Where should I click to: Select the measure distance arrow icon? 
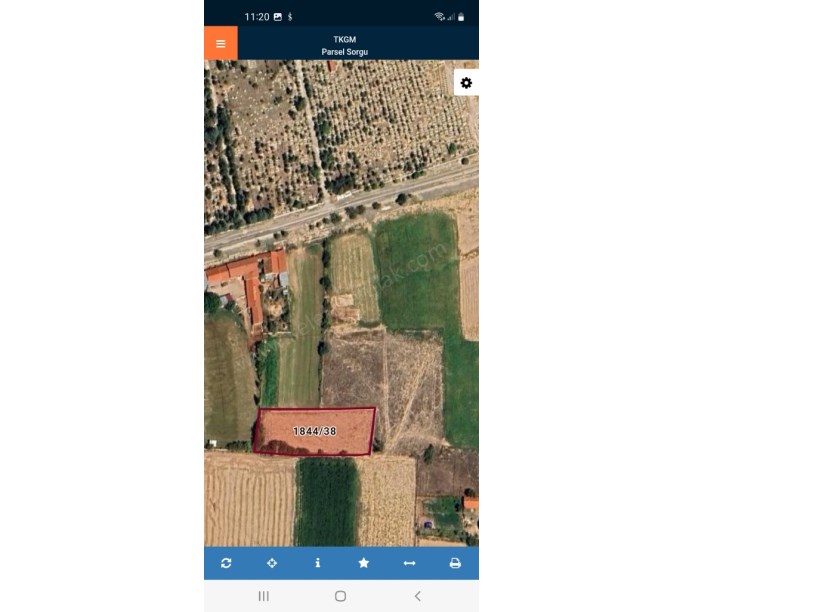click(x=410, y=563)
